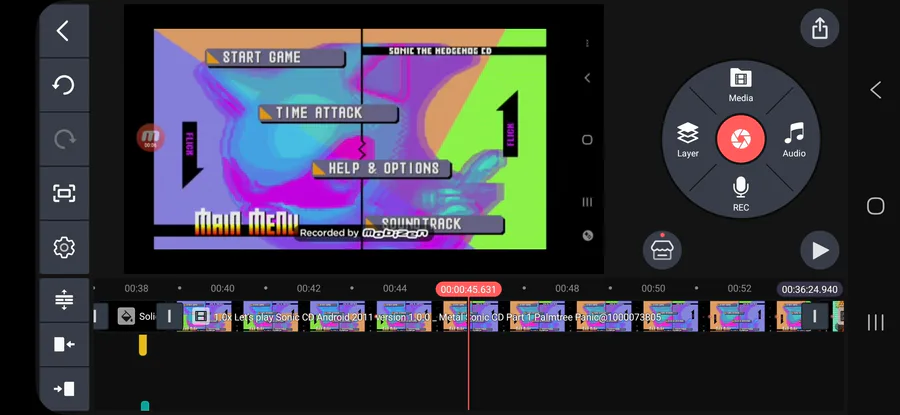This screenshot has width=900, height=415.
Task: Expand the timeline view vertically
Action: 63,300
